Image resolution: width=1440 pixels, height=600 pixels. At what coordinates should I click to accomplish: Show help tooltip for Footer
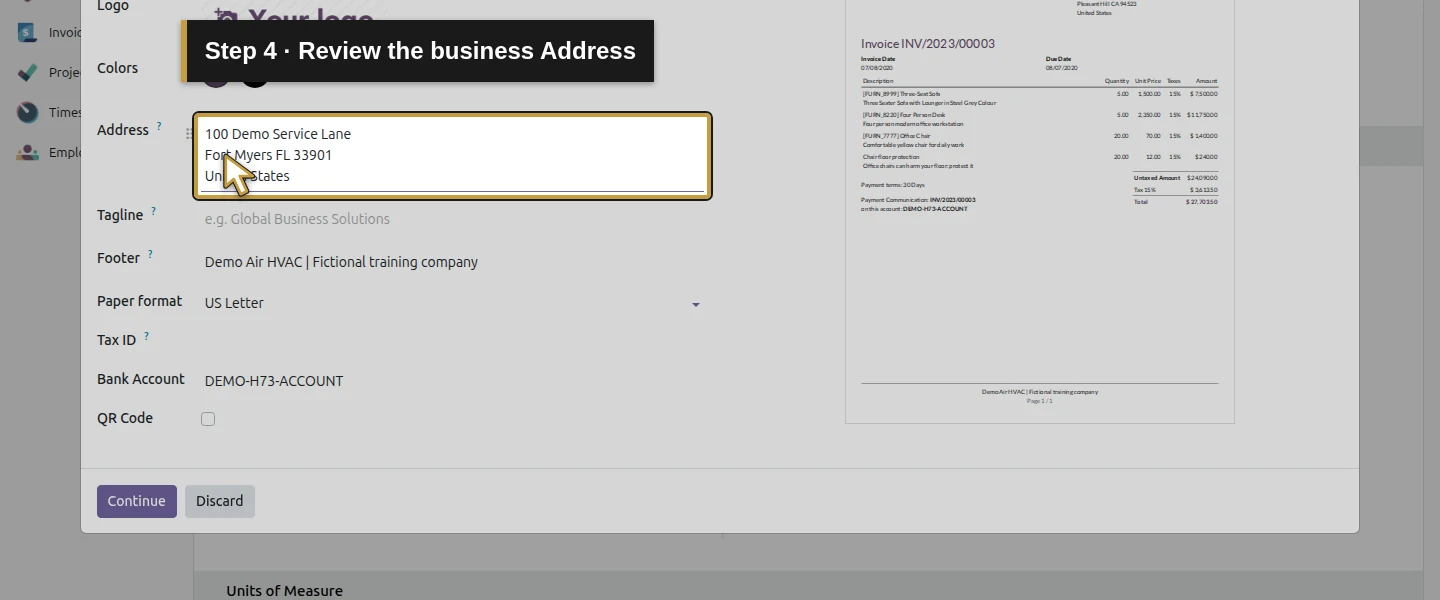pos(150,254)
